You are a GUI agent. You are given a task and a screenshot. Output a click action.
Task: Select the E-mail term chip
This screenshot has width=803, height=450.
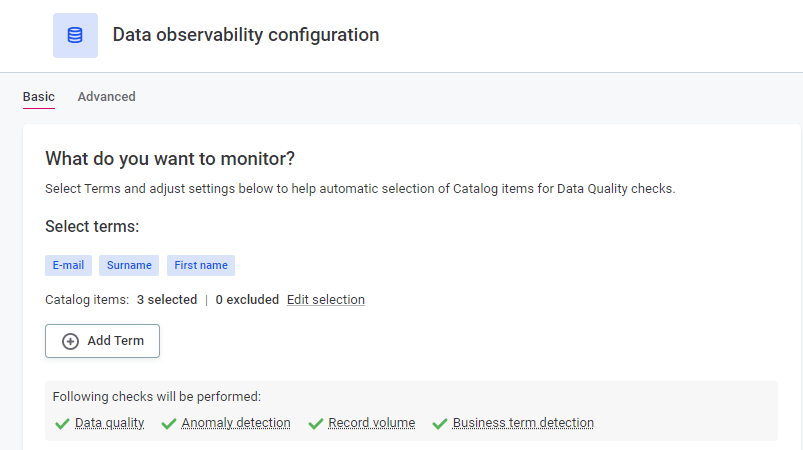pos(68,265)
